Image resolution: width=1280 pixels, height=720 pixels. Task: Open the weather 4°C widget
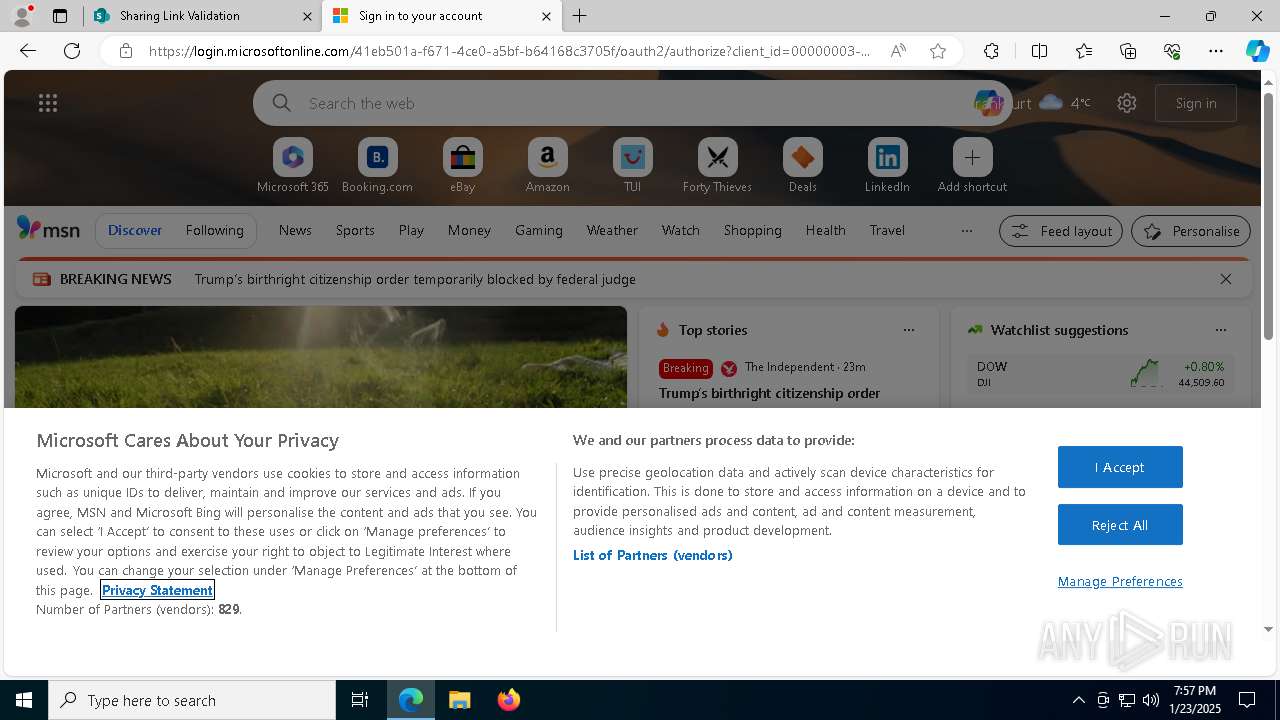click(1065, 103)
